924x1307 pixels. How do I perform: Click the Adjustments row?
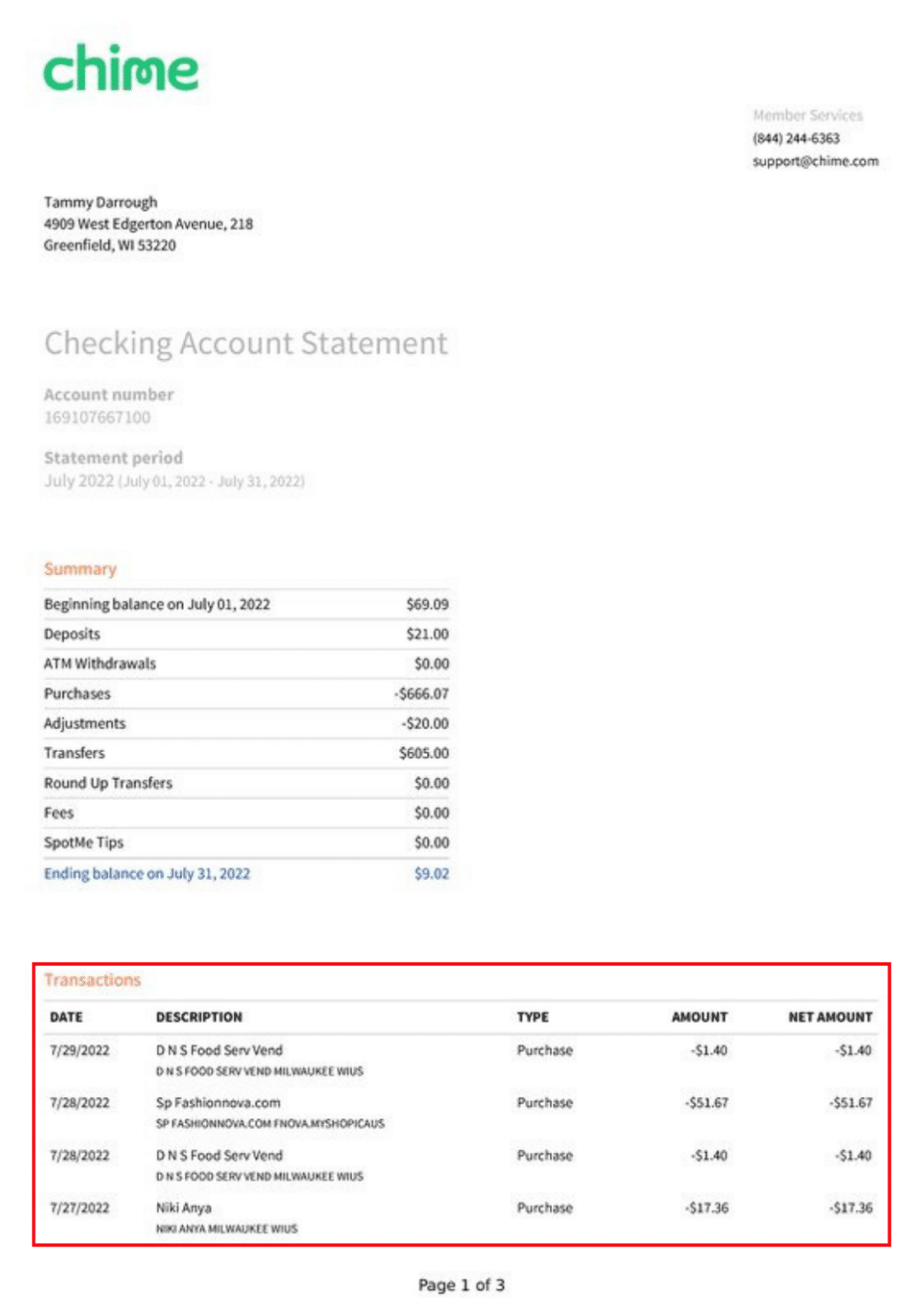click(84, 722)
